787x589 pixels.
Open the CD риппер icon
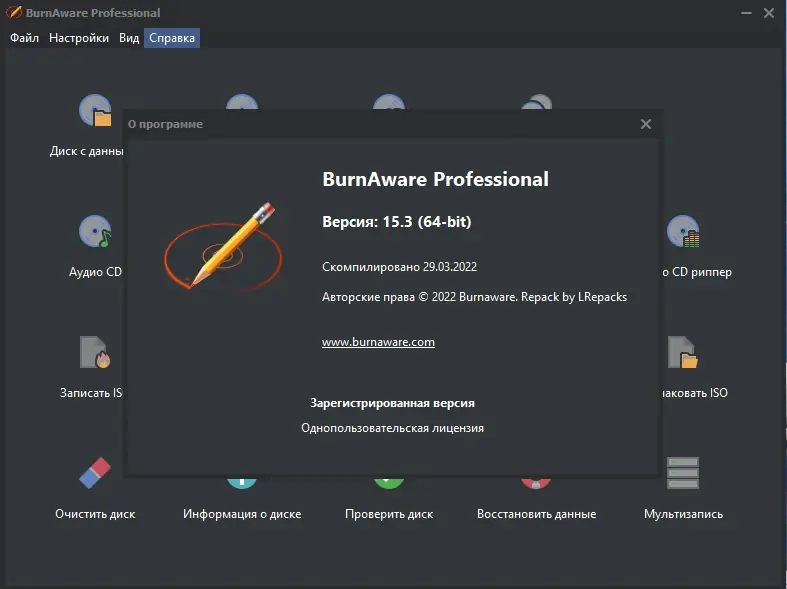click(x=683, y=231)
